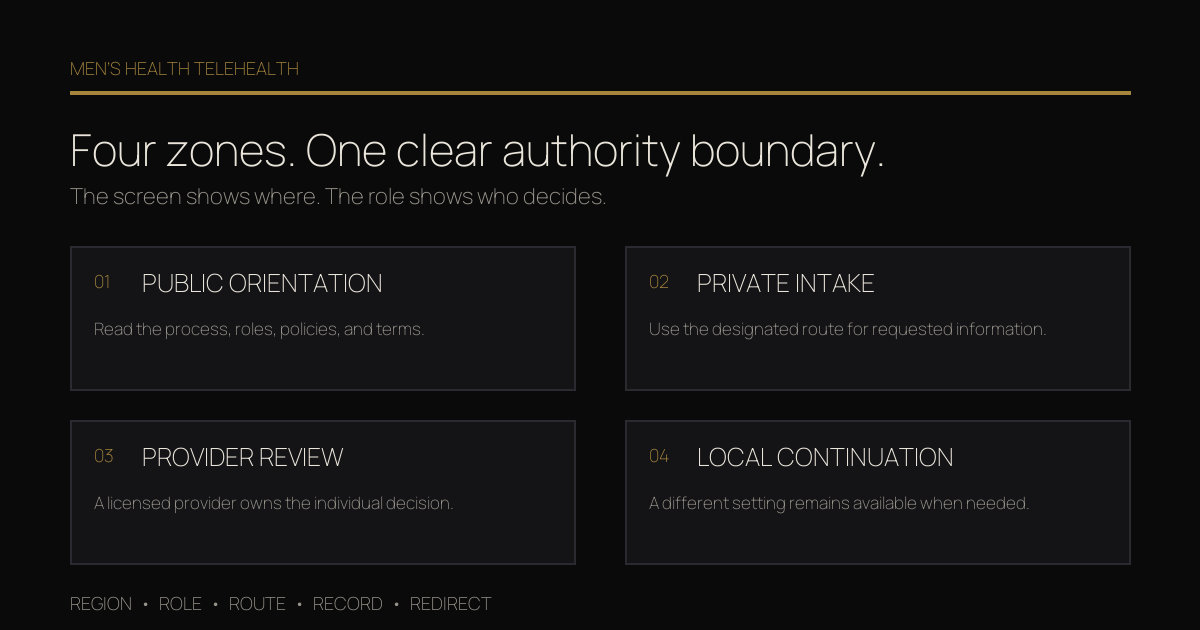
Task: Select the REGION footer item
Action: [101, 604]
